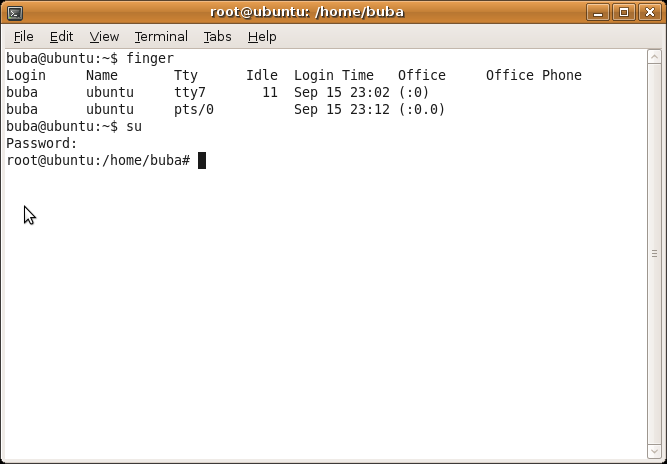Click the 'Office Phone' column header
667x464 pixels.
point(533,75)
